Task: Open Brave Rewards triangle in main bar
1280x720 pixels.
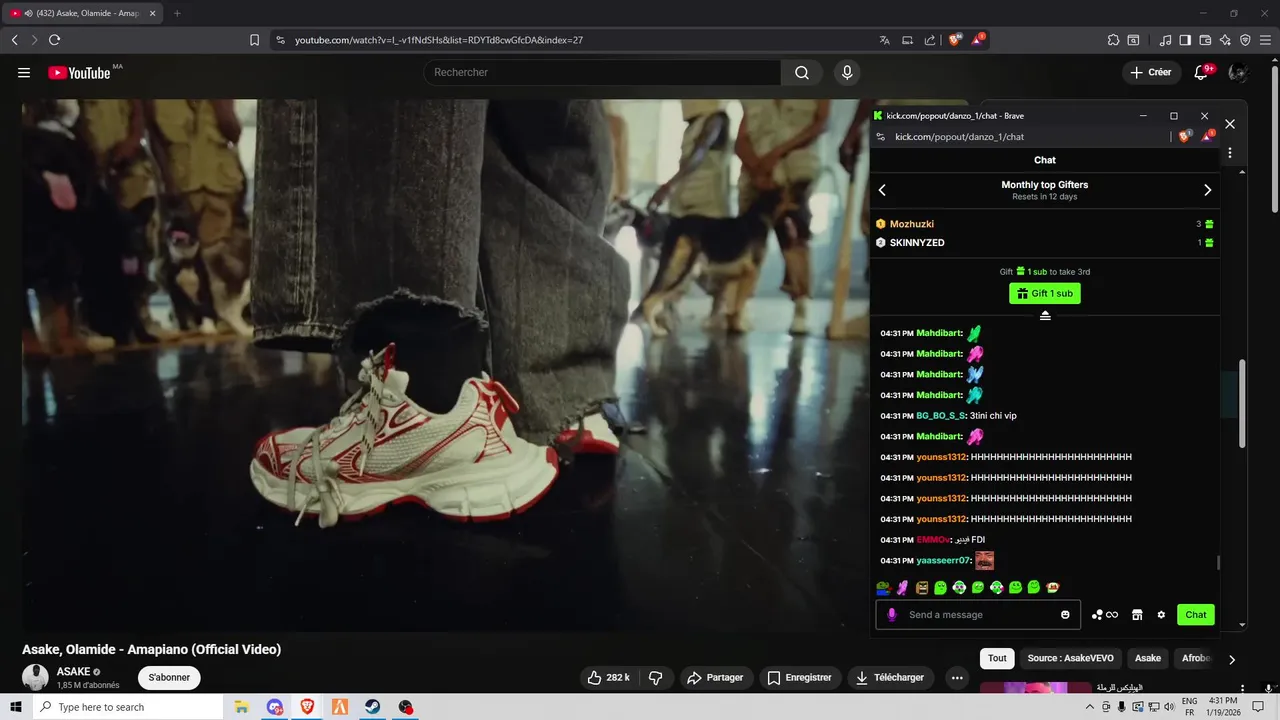Action: (978, 40)
